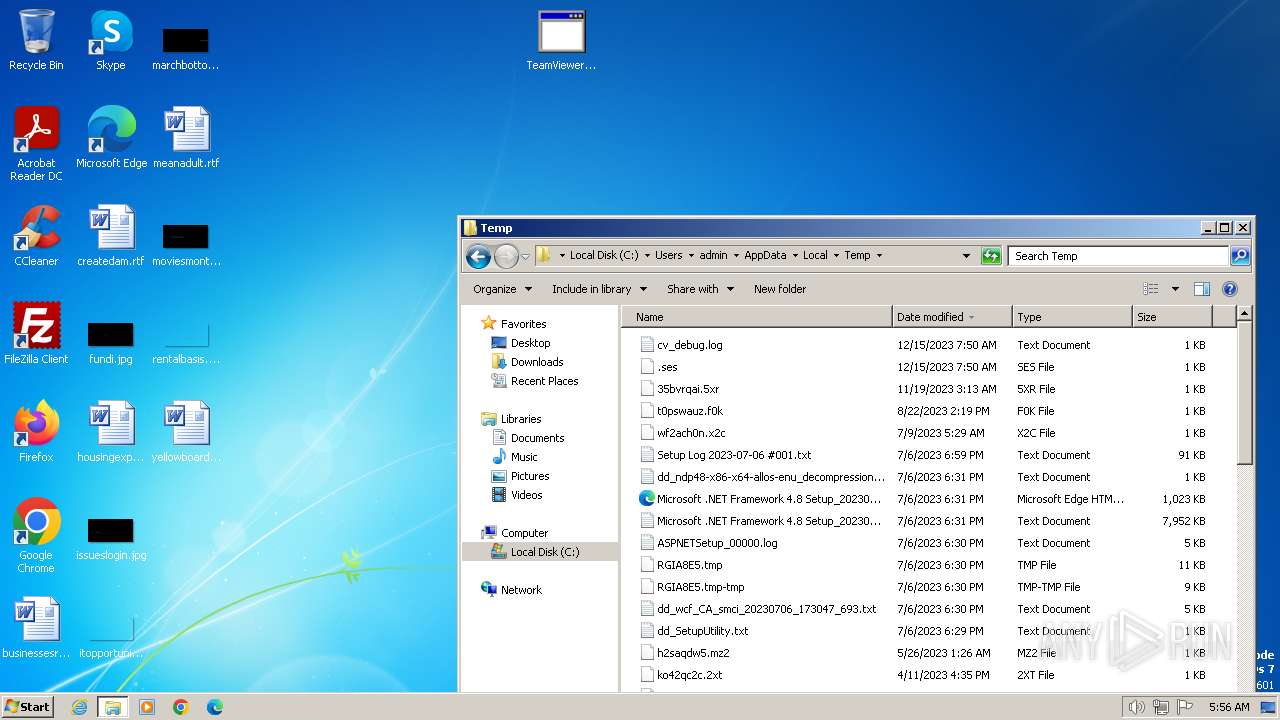
Task: Click the taskbar clock showing 5:56 AM
Action: tap(1229, 707)
